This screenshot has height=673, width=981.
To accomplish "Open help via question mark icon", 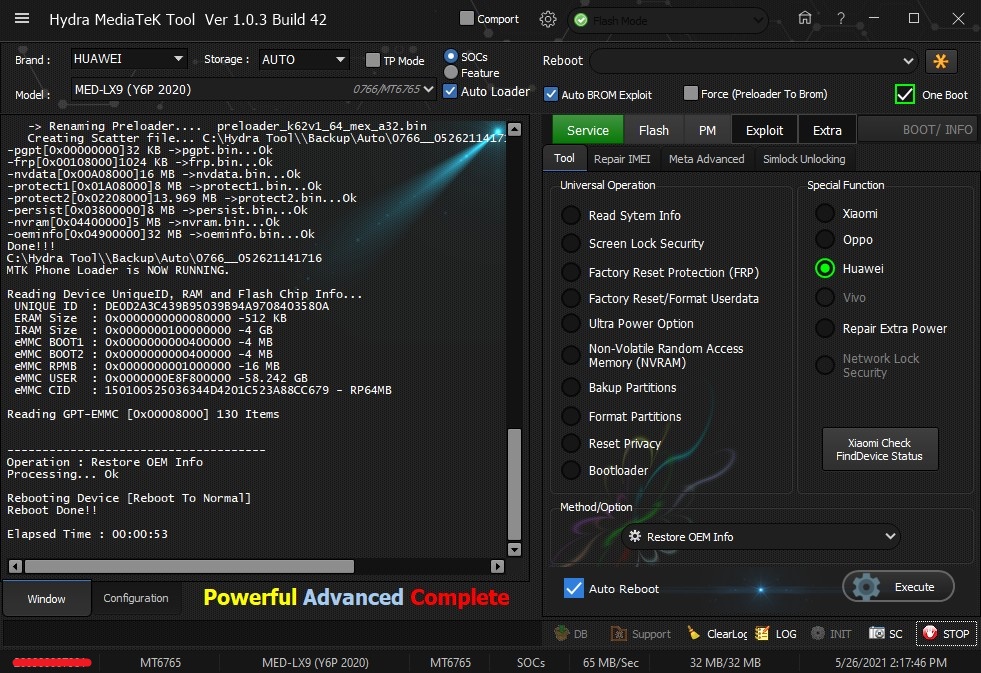I will tap(841, 18).
